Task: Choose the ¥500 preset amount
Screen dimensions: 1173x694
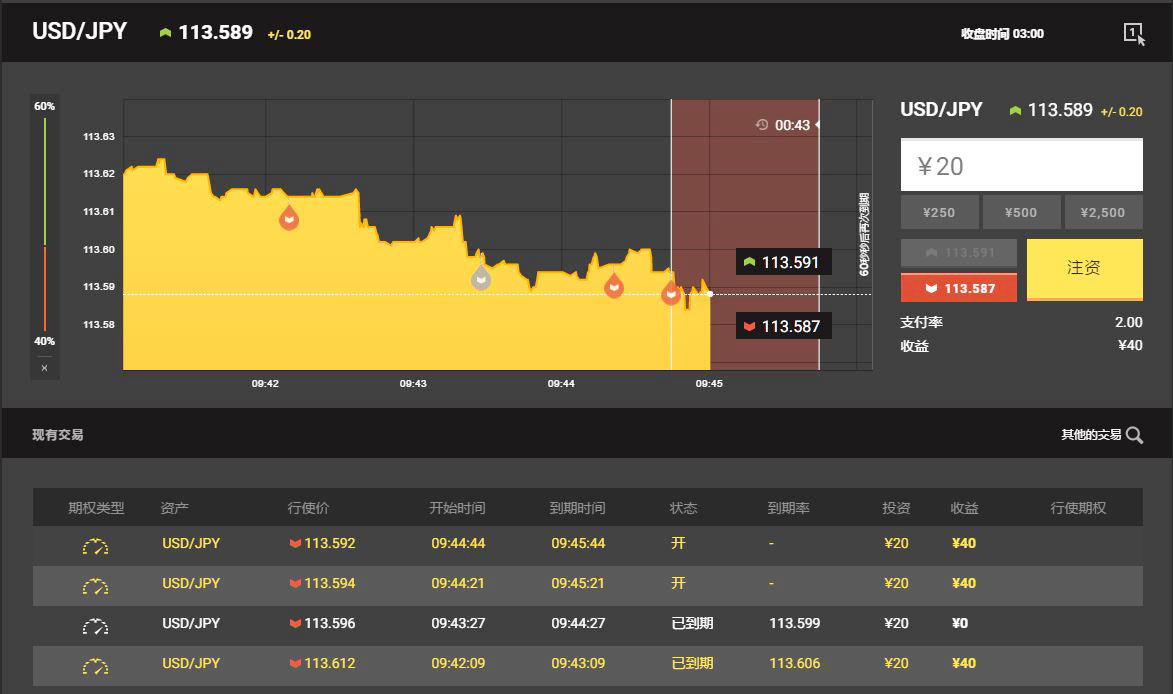Action: [x=1021, y=212]
